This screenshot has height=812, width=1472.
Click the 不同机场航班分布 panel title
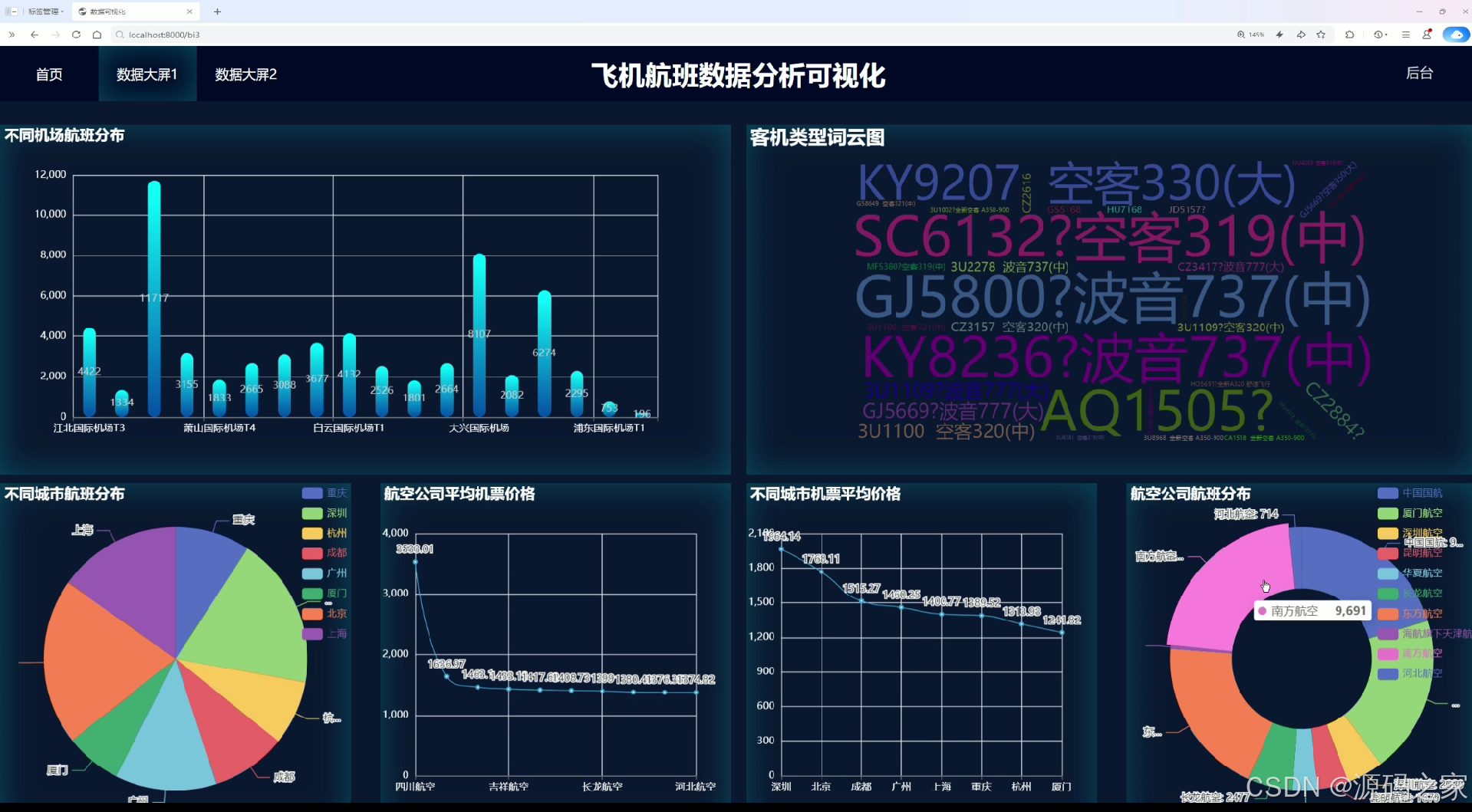64,136
